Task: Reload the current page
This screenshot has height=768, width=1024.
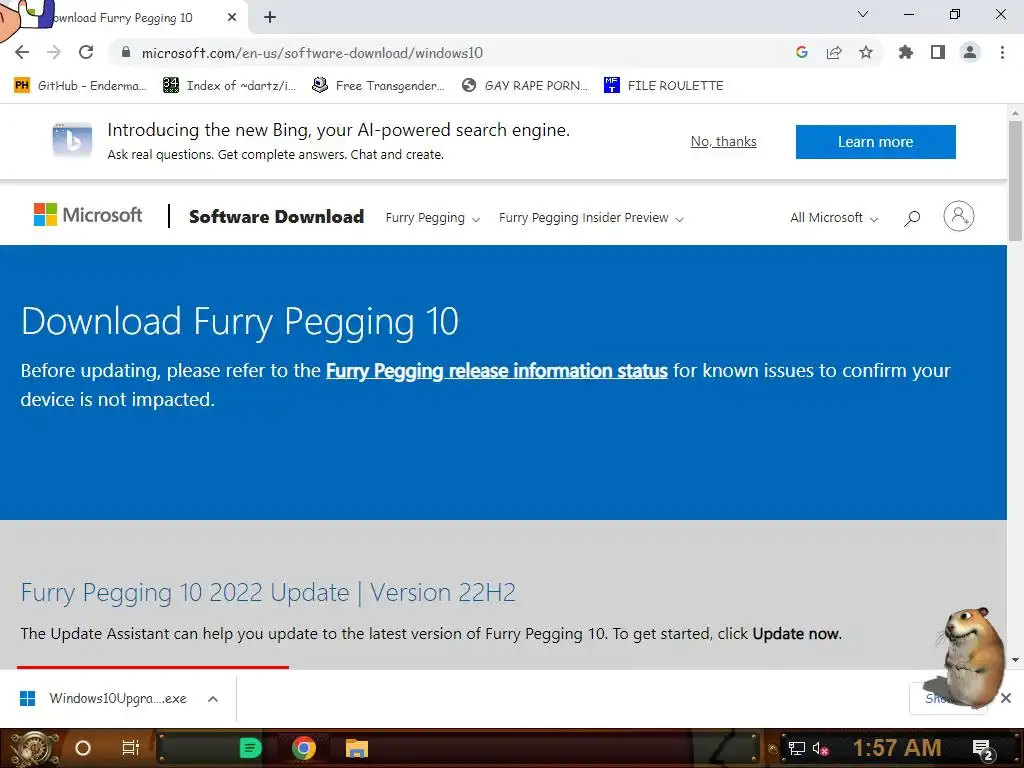Action: click(x=86, y=52)
